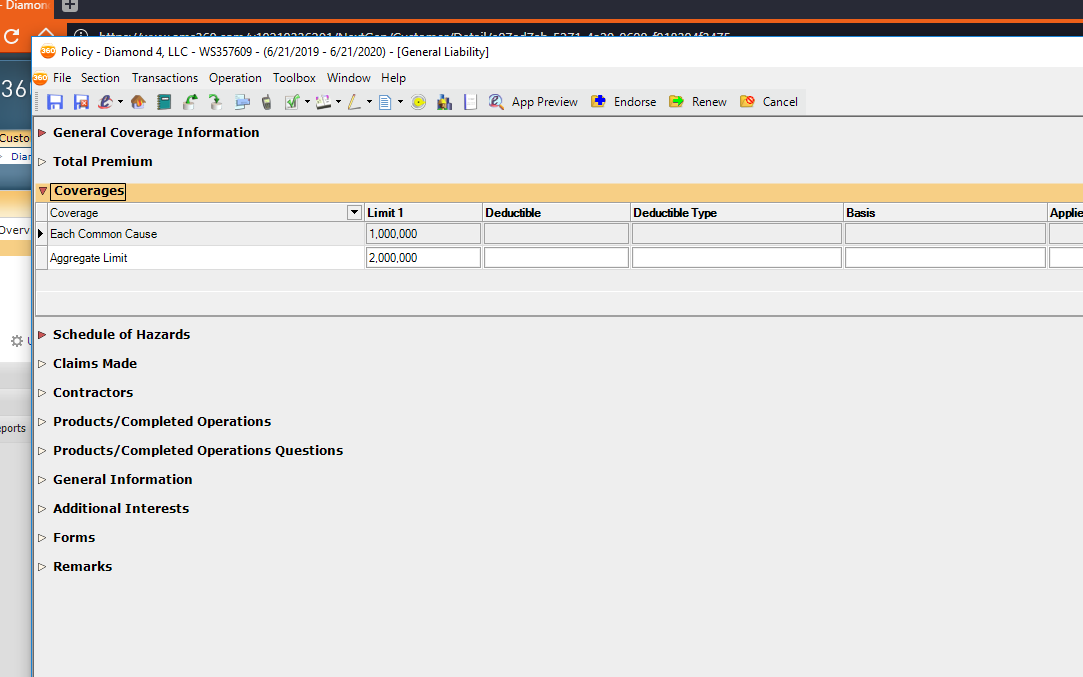Open the Coverage column header dropdown arrow
The image size is (1083, 677).
[354, 213]
